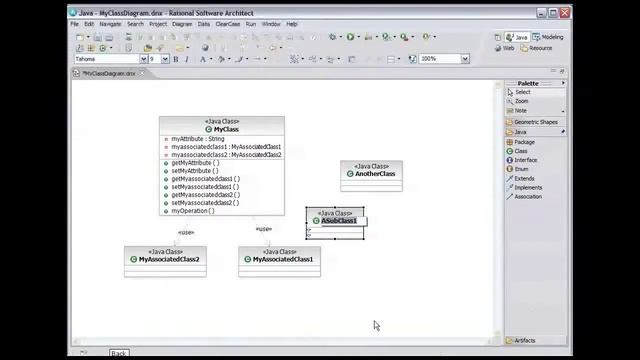Image resolution: width=640 pixels, height=360 pixels.
Task: Open the Tahoma font name dropdown
Action: pos(144,59)
